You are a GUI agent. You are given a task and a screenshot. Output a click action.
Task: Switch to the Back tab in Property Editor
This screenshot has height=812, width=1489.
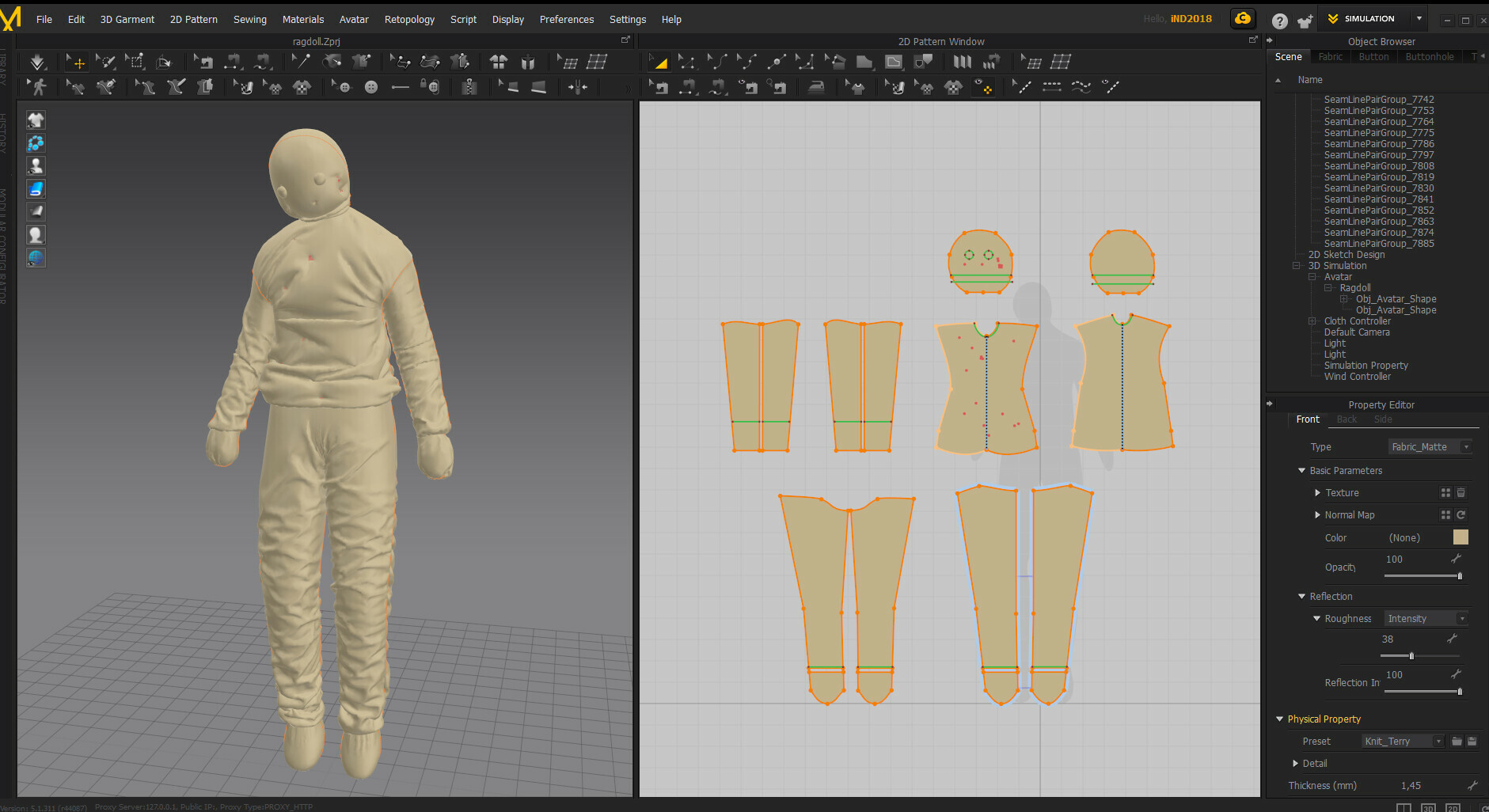point(1347,419)
